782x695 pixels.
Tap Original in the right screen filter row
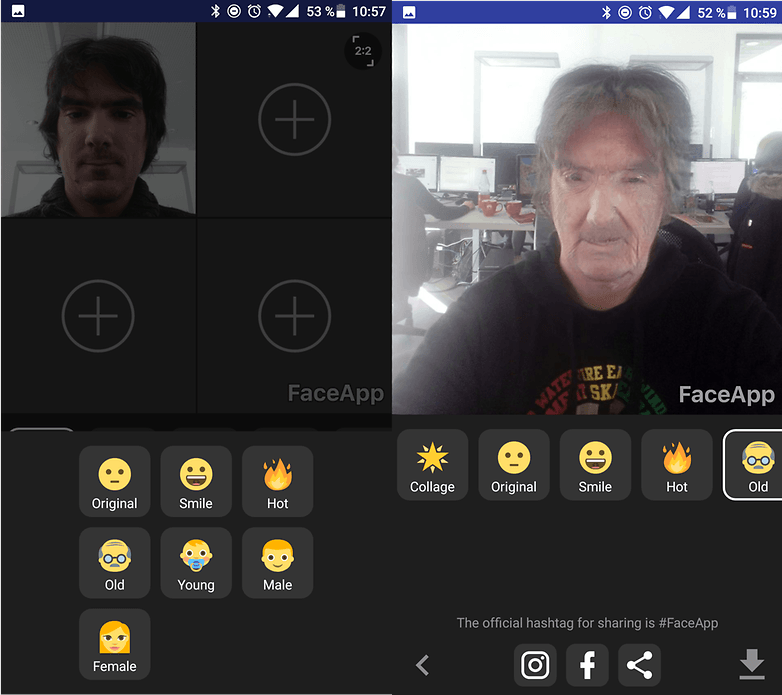(x=514, y=465)
